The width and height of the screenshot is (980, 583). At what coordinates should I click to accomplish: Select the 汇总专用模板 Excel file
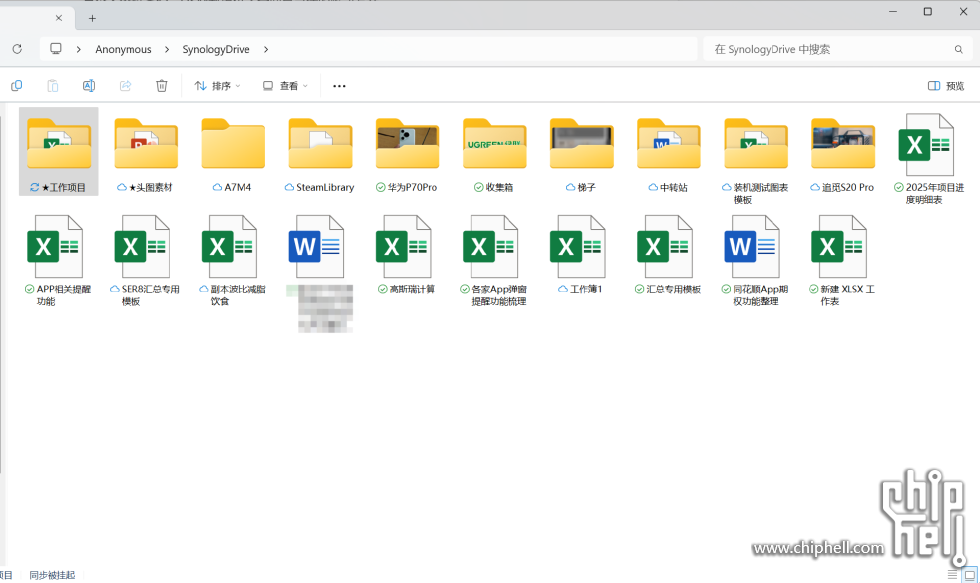(668, 254)
